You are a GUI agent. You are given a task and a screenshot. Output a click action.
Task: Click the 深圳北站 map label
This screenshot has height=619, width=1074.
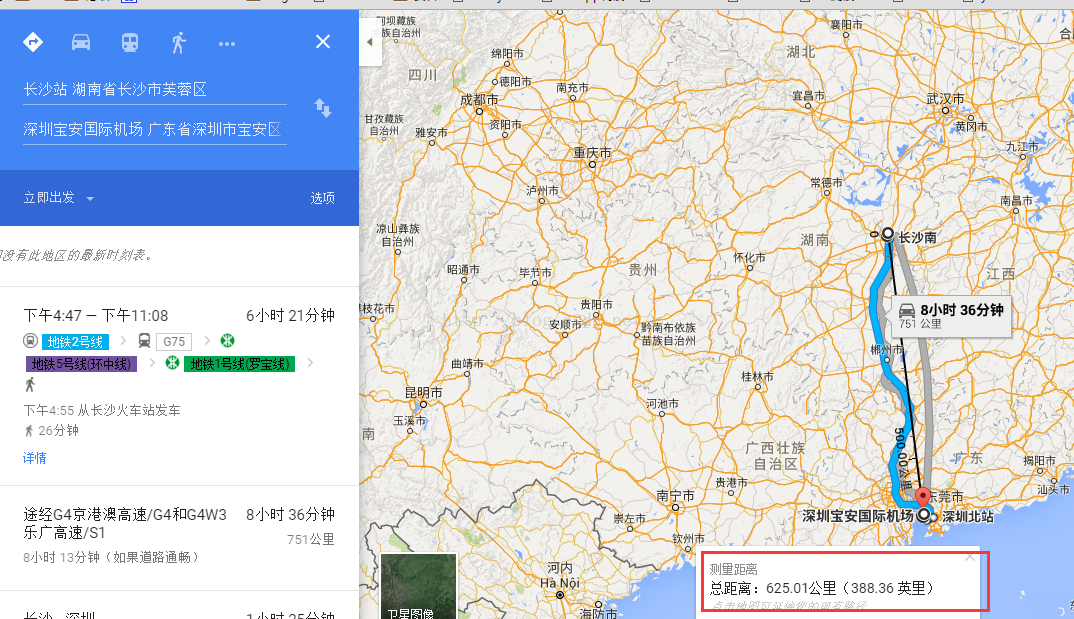968,517
